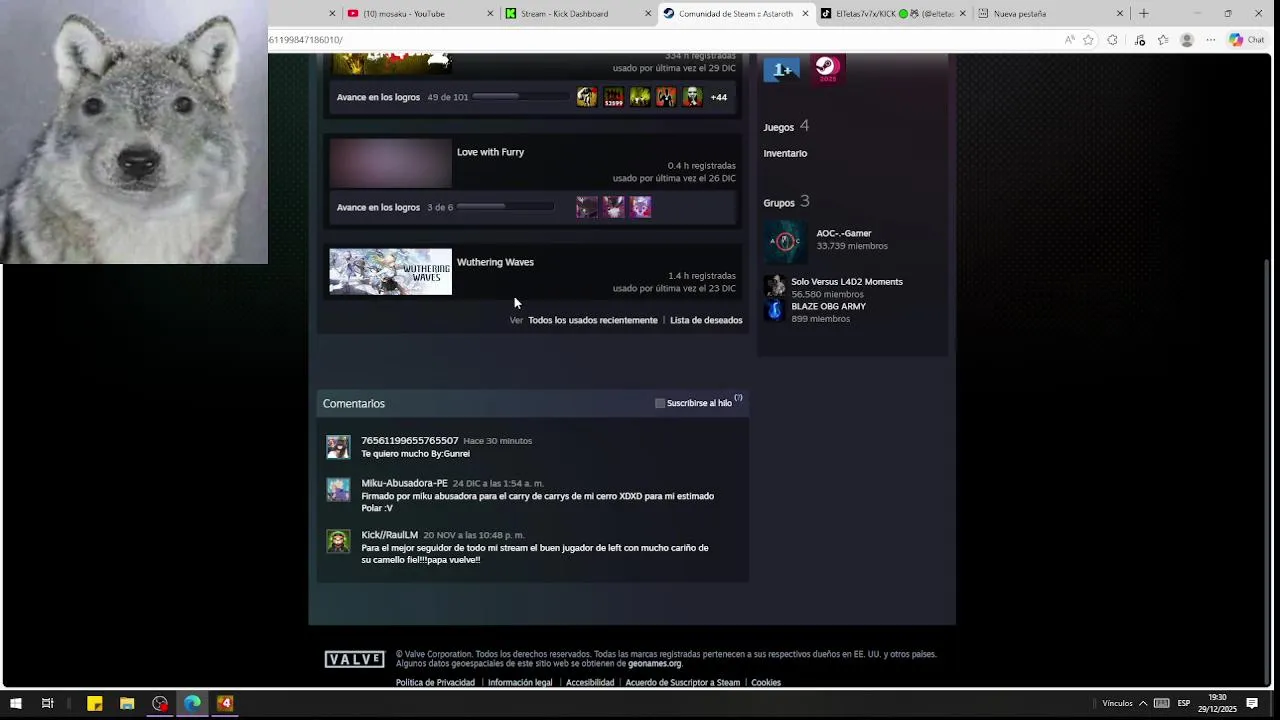Open Copilot Chat in Edge
1280x720 pixels.
tap(1247, 40)
